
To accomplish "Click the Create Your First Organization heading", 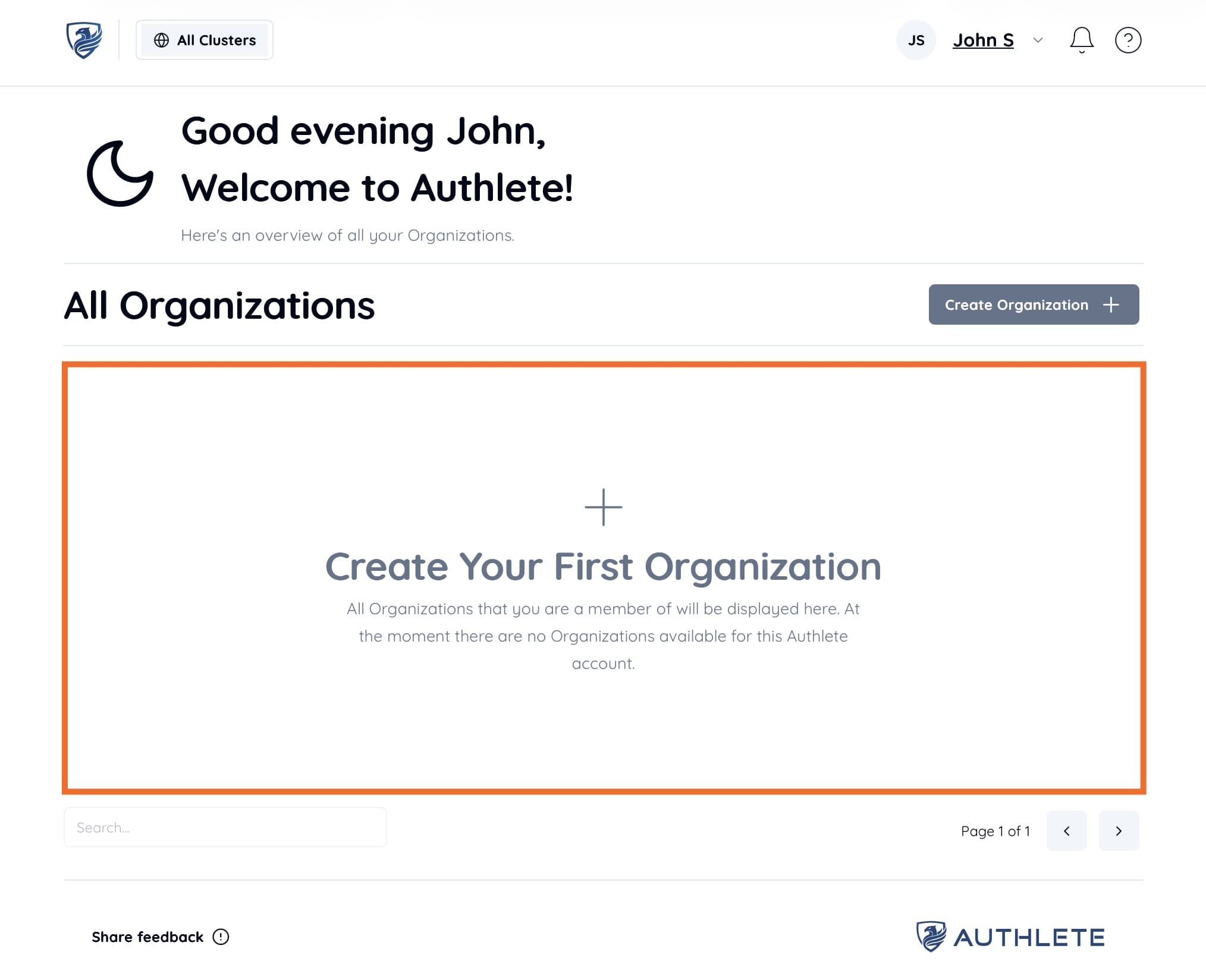I will (x=603, y=566).
